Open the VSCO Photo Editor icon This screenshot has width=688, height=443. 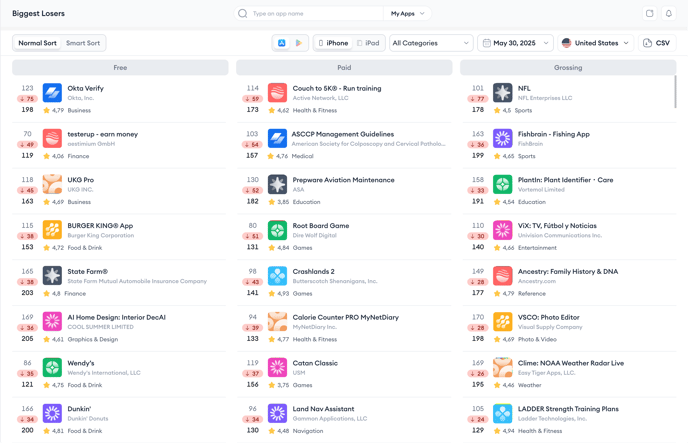502,322
